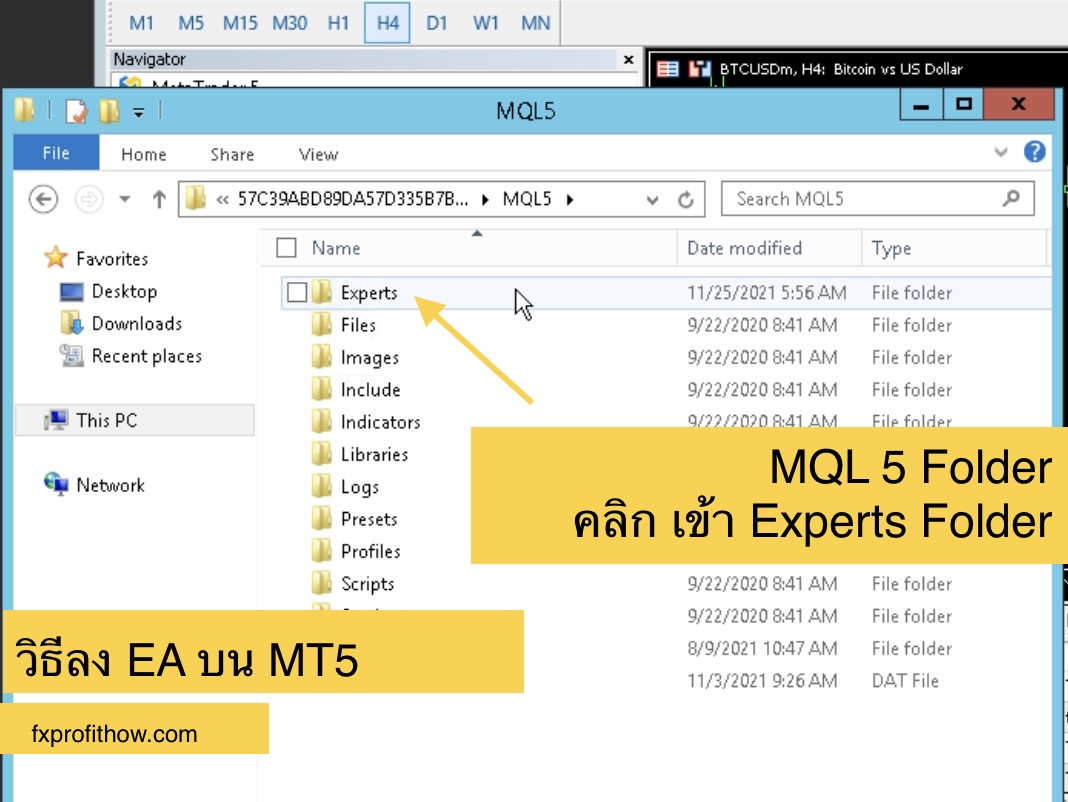Open the Explorer help icon

(1034, 151)
